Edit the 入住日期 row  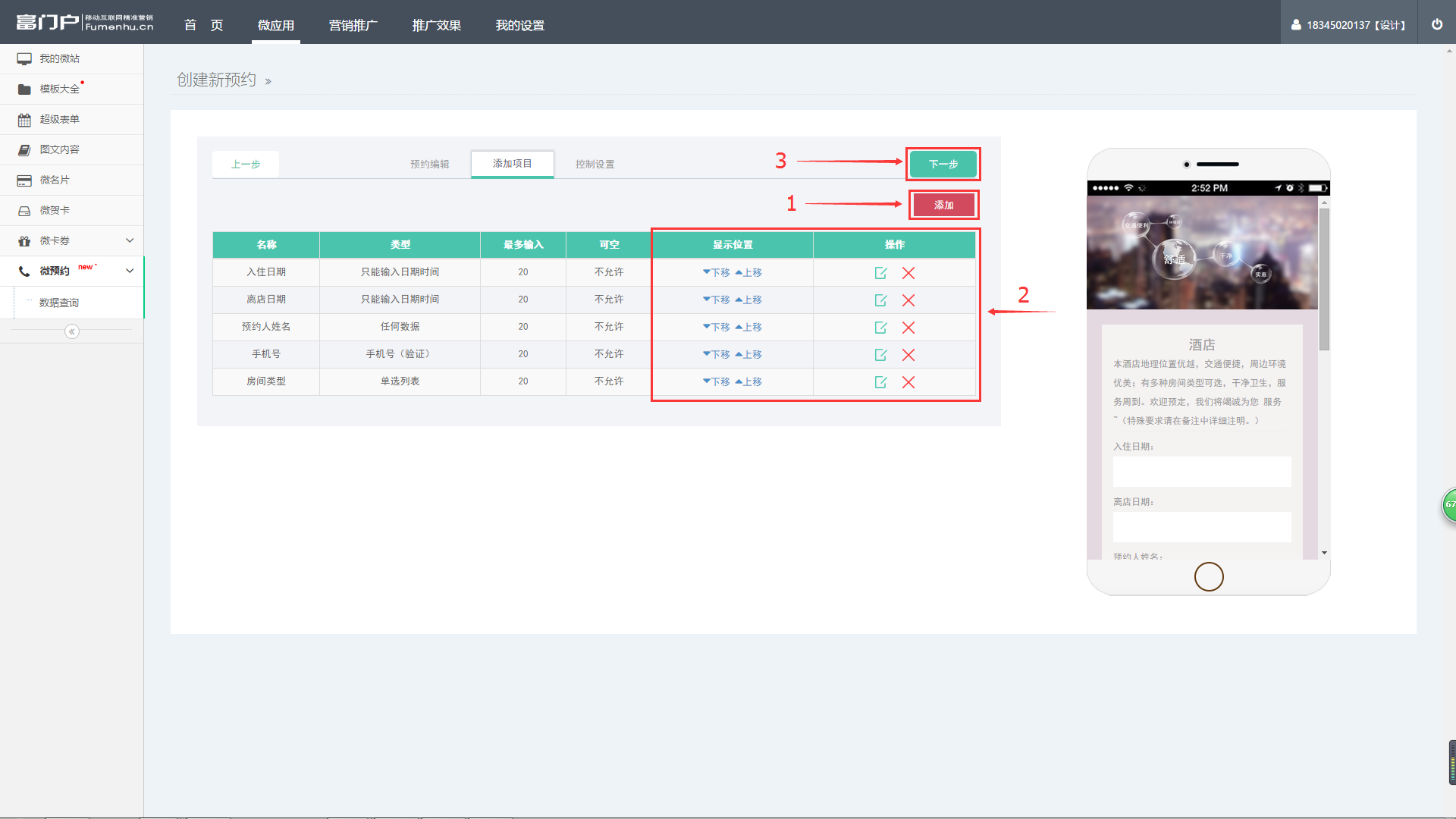(880, 272)
